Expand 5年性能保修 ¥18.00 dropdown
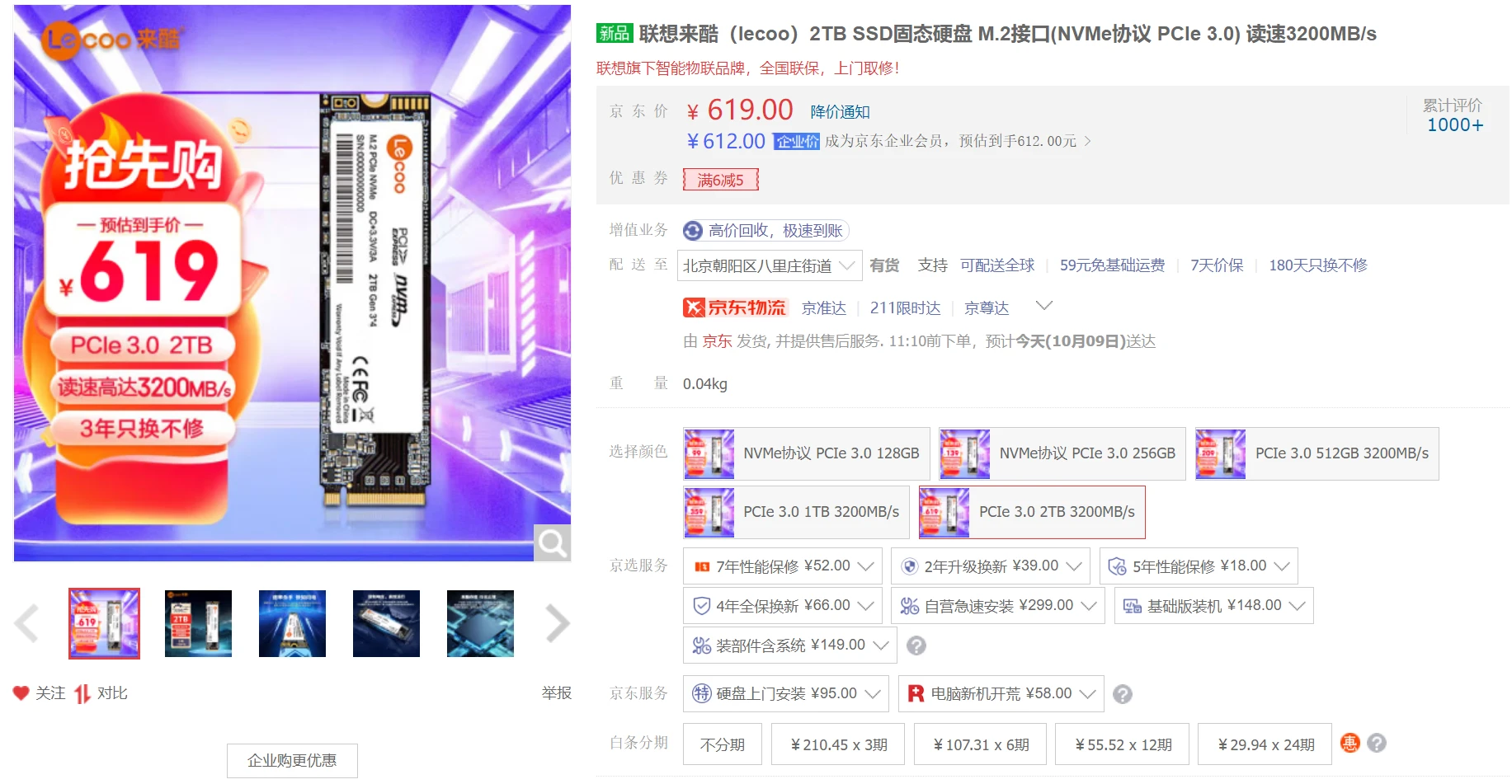 pyautogui.click(x=1199, y=566)
